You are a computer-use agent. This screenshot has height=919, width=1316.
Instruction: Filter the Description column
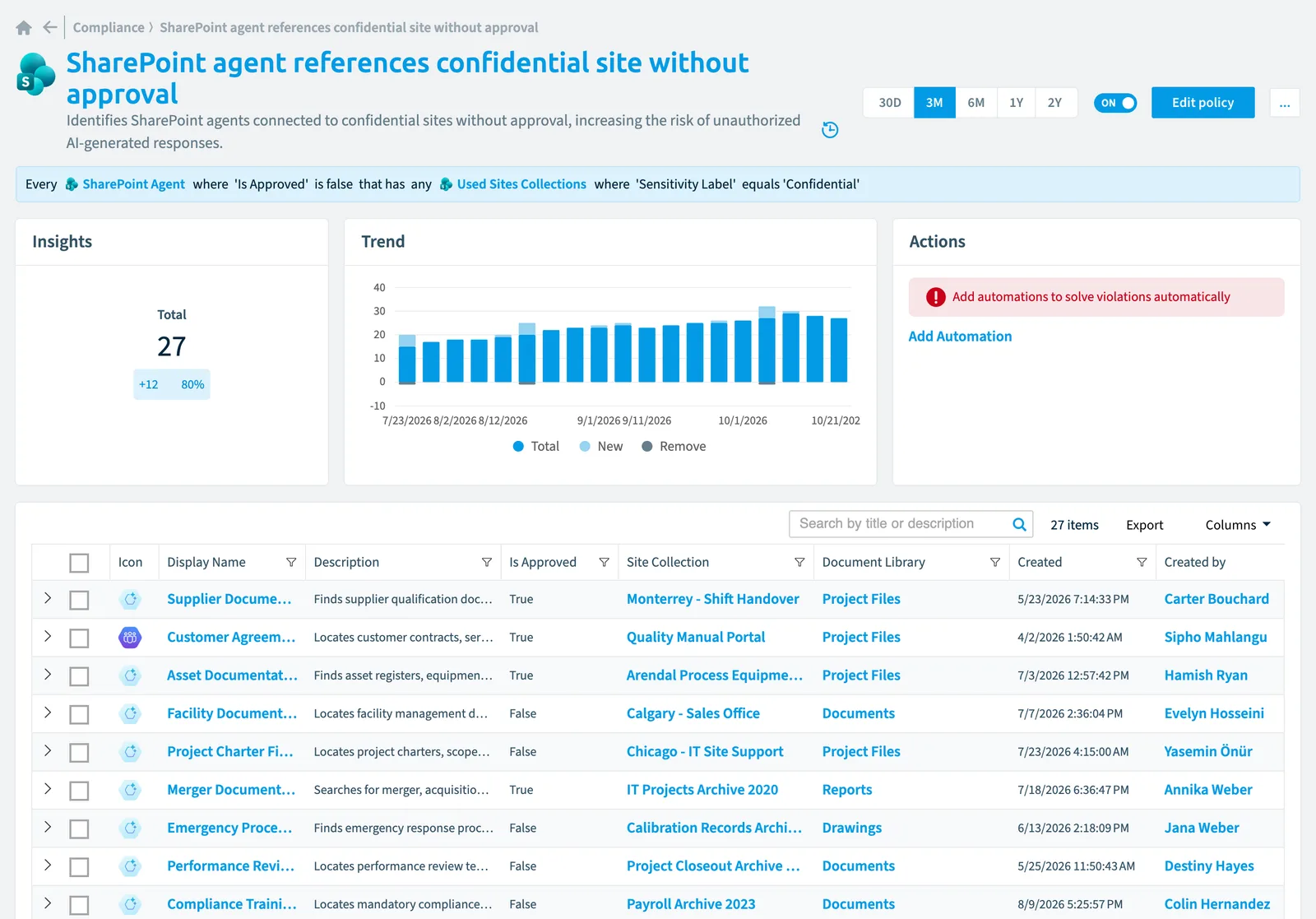pos(487,562)
